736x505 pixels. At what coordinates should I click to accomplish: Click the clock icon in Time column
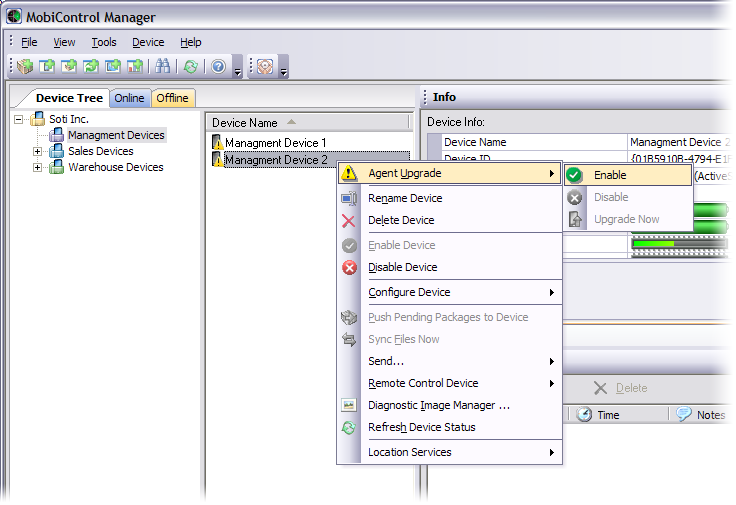tap(584, 414)
